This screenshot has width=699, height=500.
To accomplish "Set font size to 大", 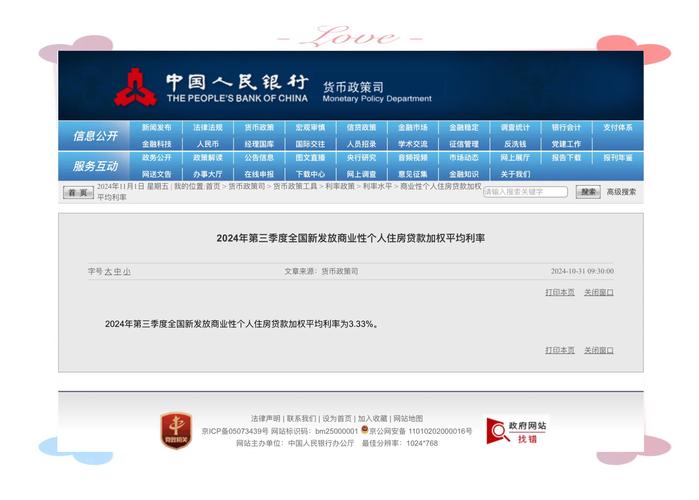I will point(108,271).
